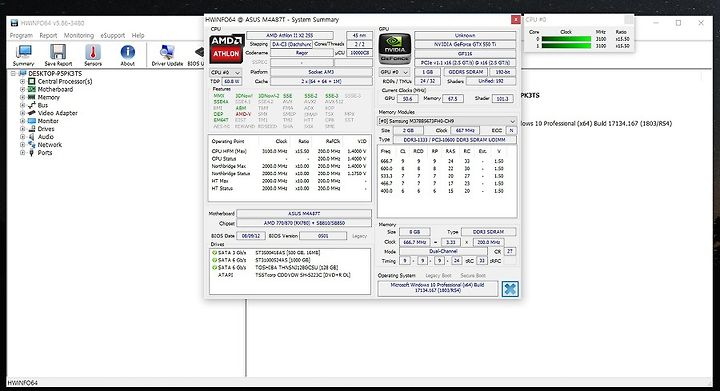Select the Audio tree node
This screenshot has height=391, width=720.
45,137
